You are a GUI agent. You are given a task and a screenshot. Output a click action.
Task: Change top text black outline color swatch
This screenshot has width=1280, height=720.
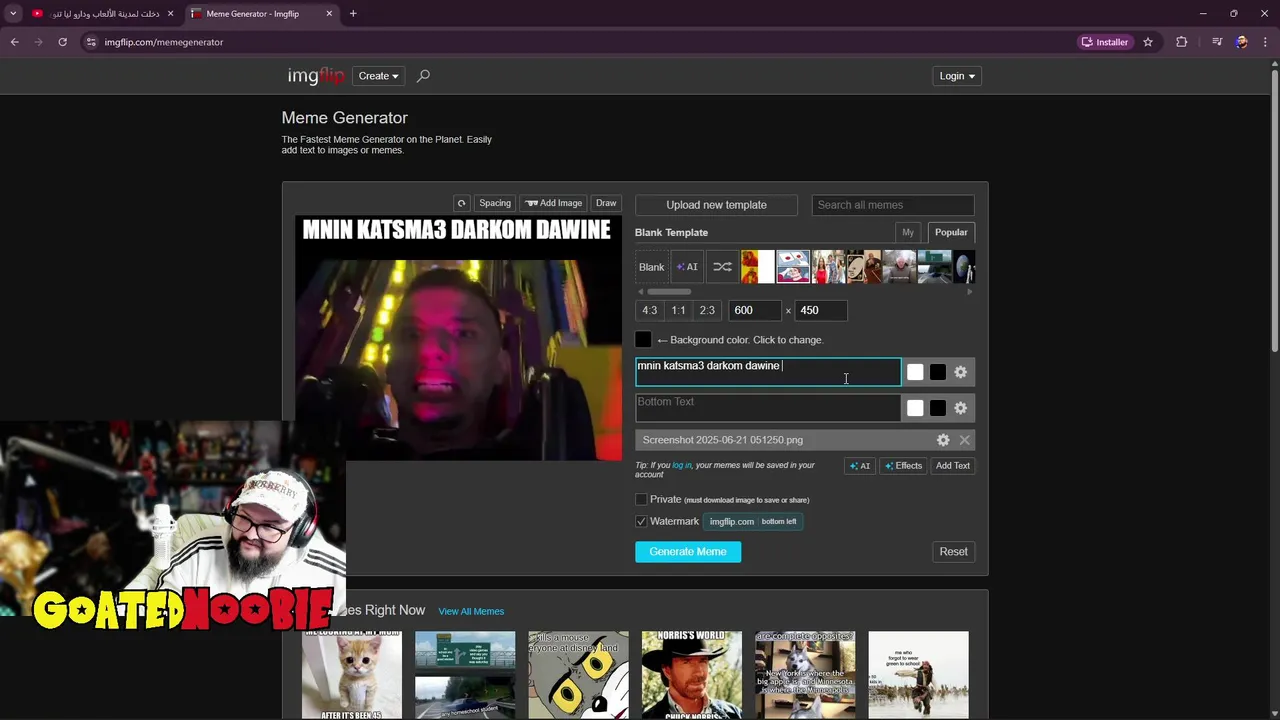[937, 372]
